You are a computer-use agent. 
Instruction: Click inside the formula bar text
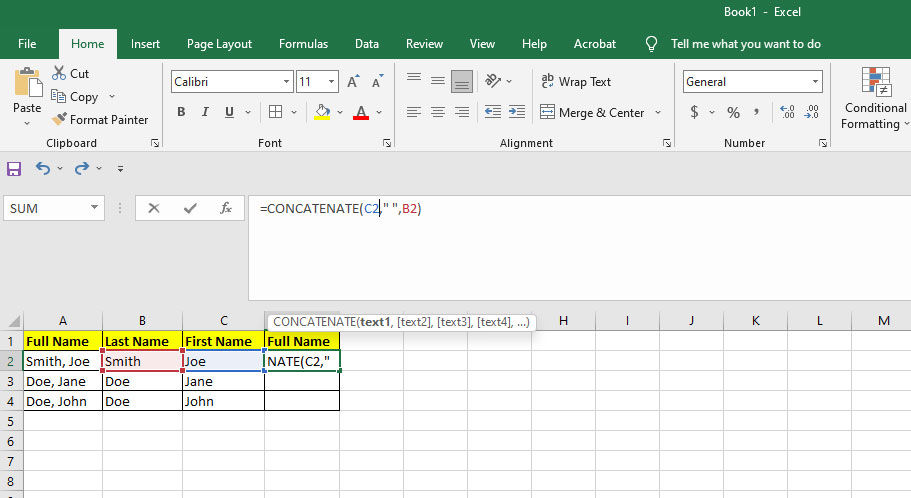(340, 209)
